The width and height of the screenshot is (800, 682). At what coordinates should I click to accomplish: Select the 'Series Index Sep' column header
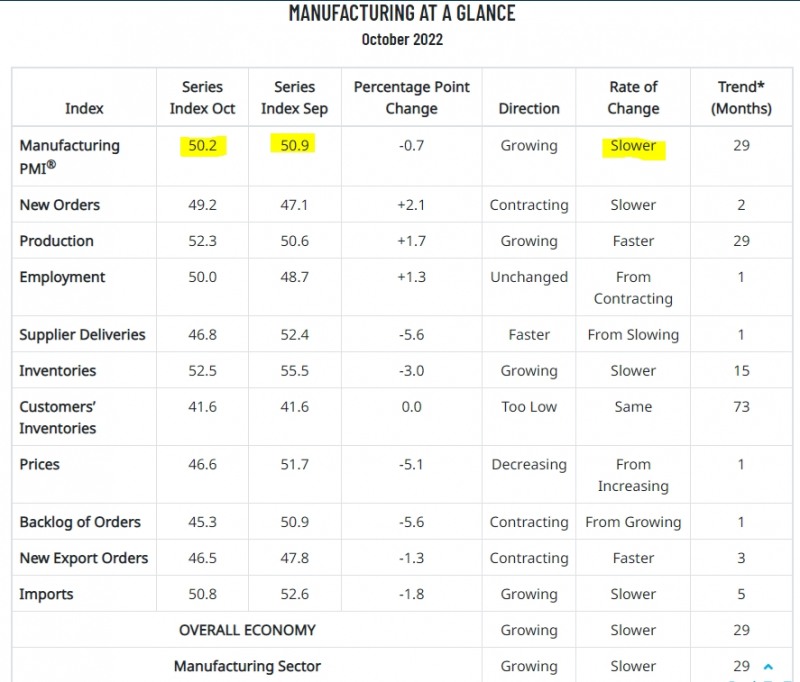pyautogui.click(x=294, y=97)
